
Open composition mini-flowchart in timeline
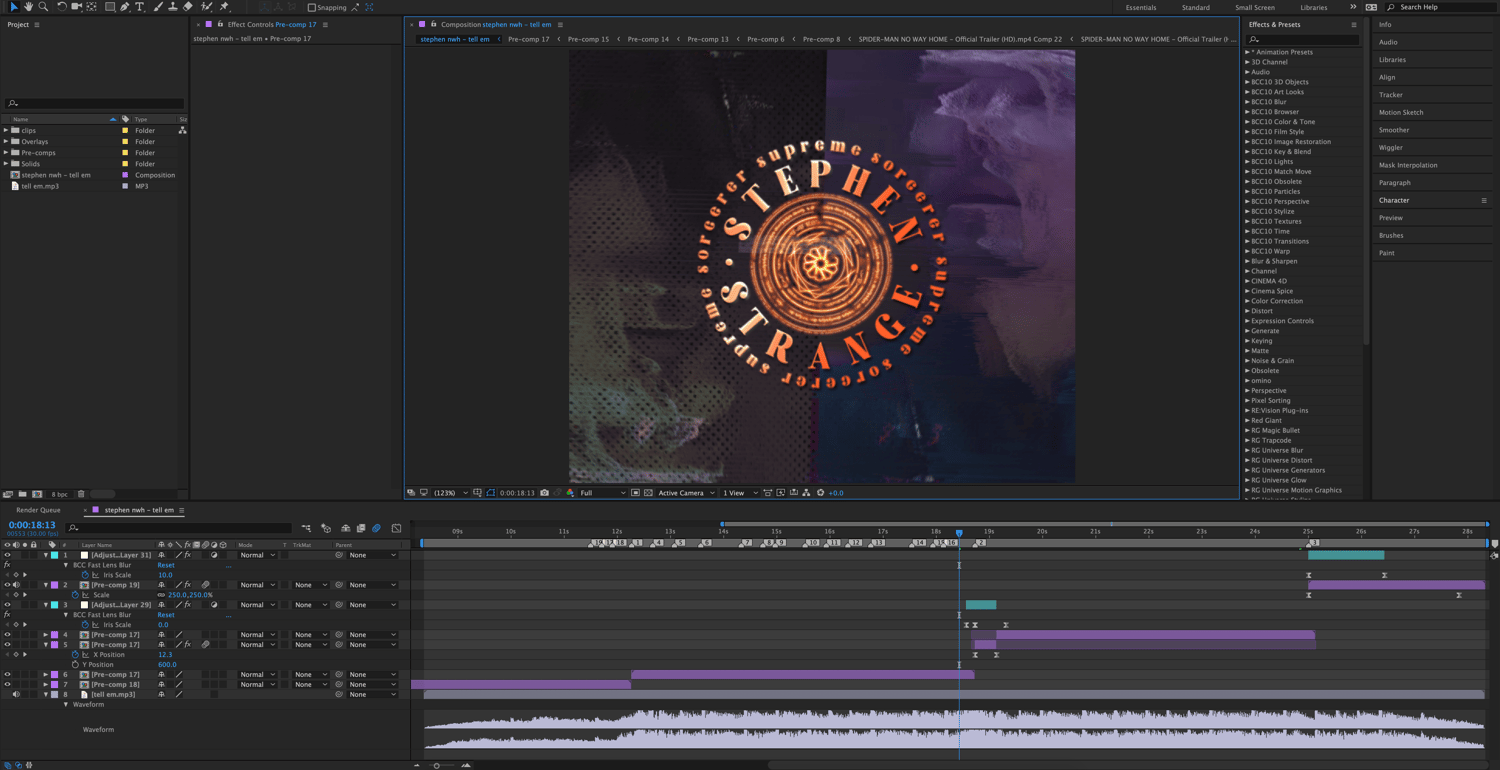click(x=306, y=528)
